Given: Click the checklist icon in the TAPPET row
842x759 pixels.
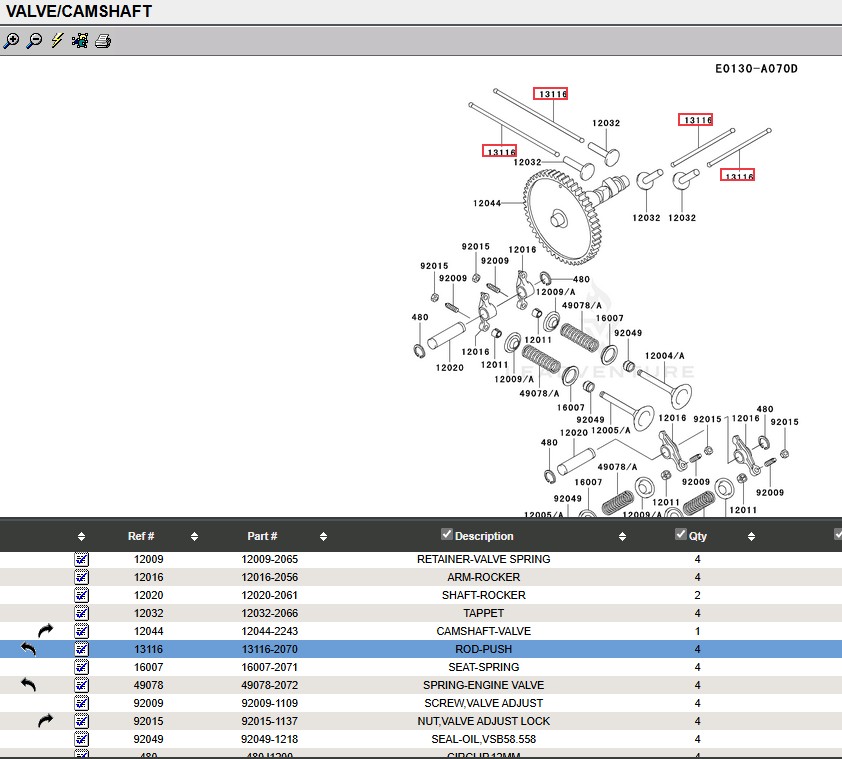Looking at the screenshot, I should point(82,613).
